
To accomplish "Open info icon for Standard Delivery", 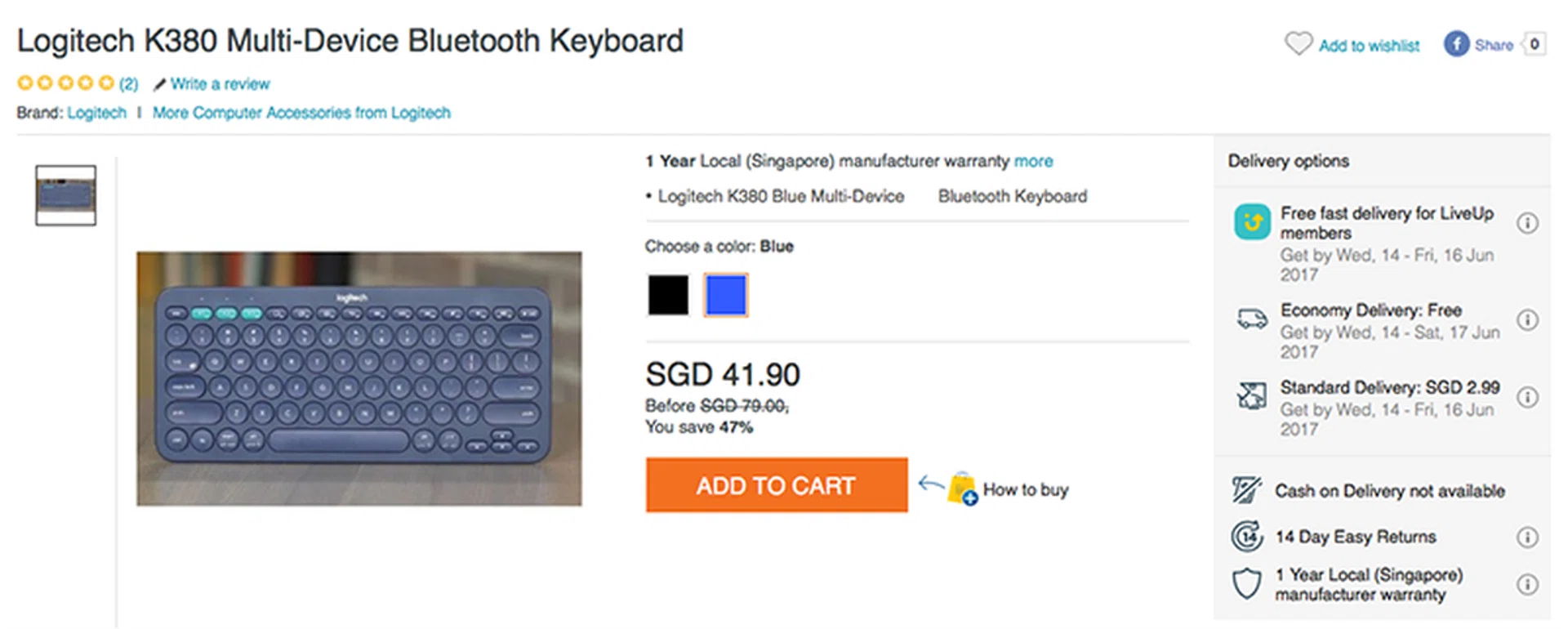I will [1527, 397].
